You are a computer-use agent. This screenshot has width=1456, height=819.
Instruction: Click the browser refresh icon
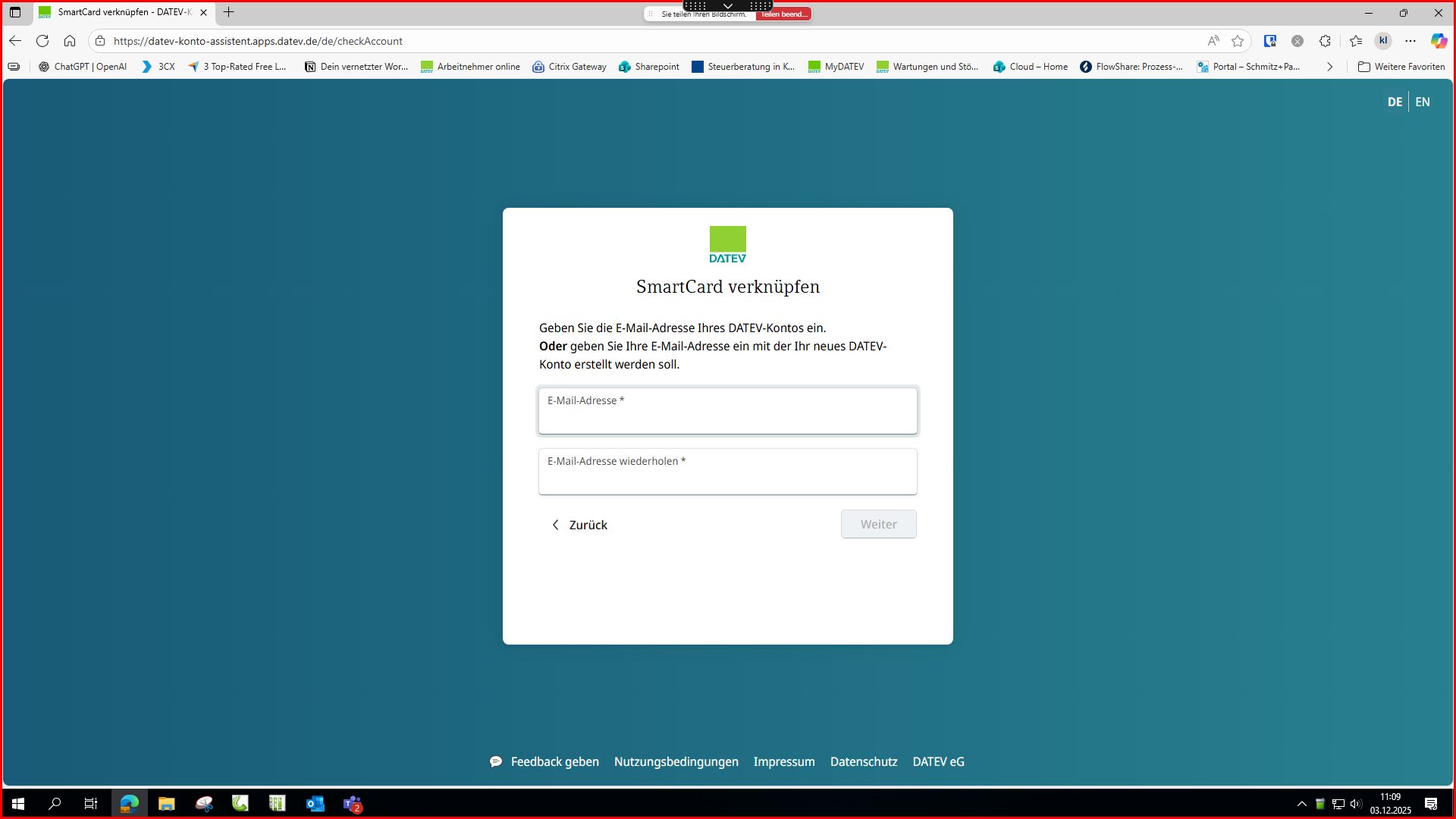coord(42,41)
